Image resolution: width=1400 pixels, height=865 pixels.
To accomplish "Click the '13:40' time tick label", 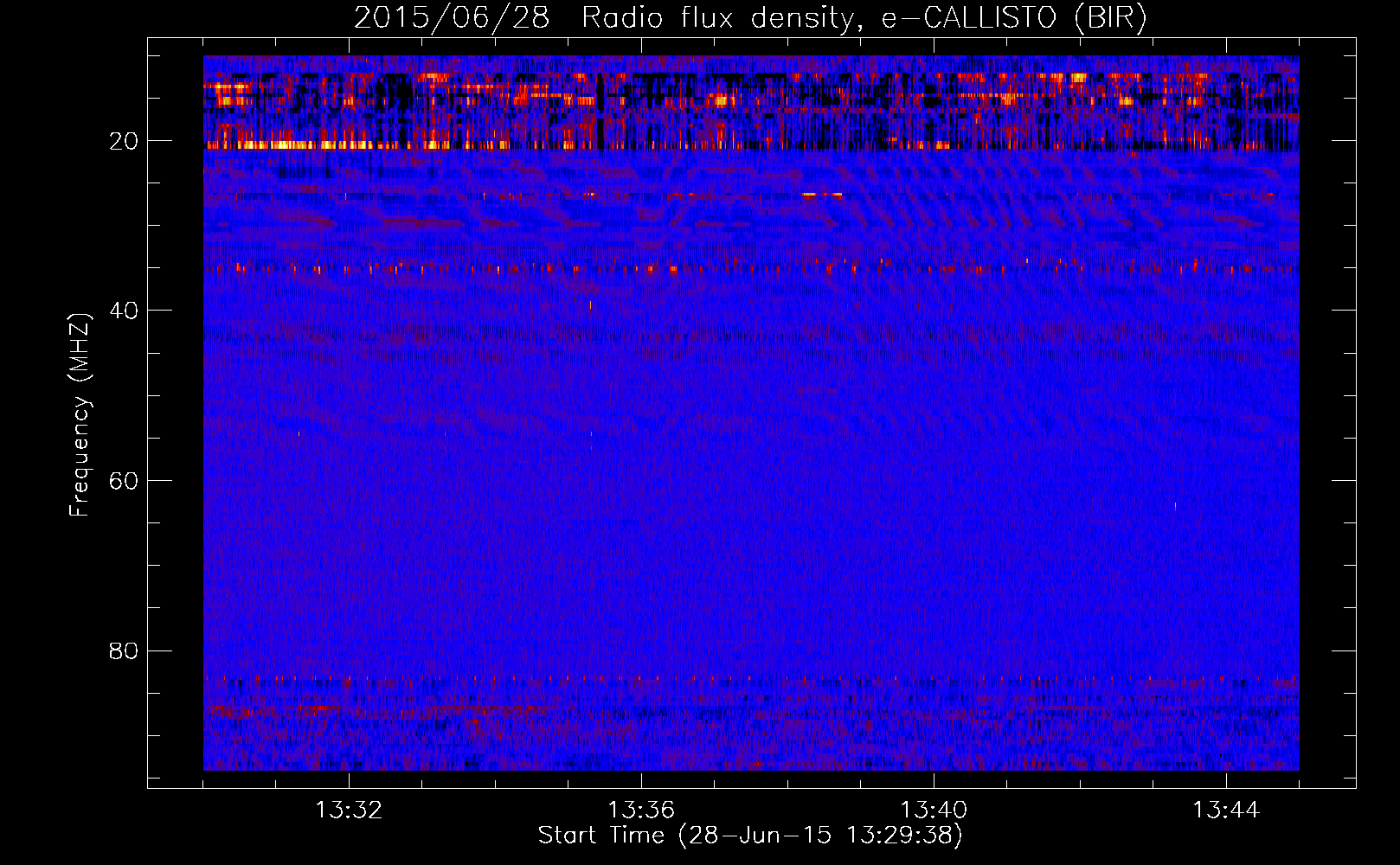I will [x=934, y=811].
